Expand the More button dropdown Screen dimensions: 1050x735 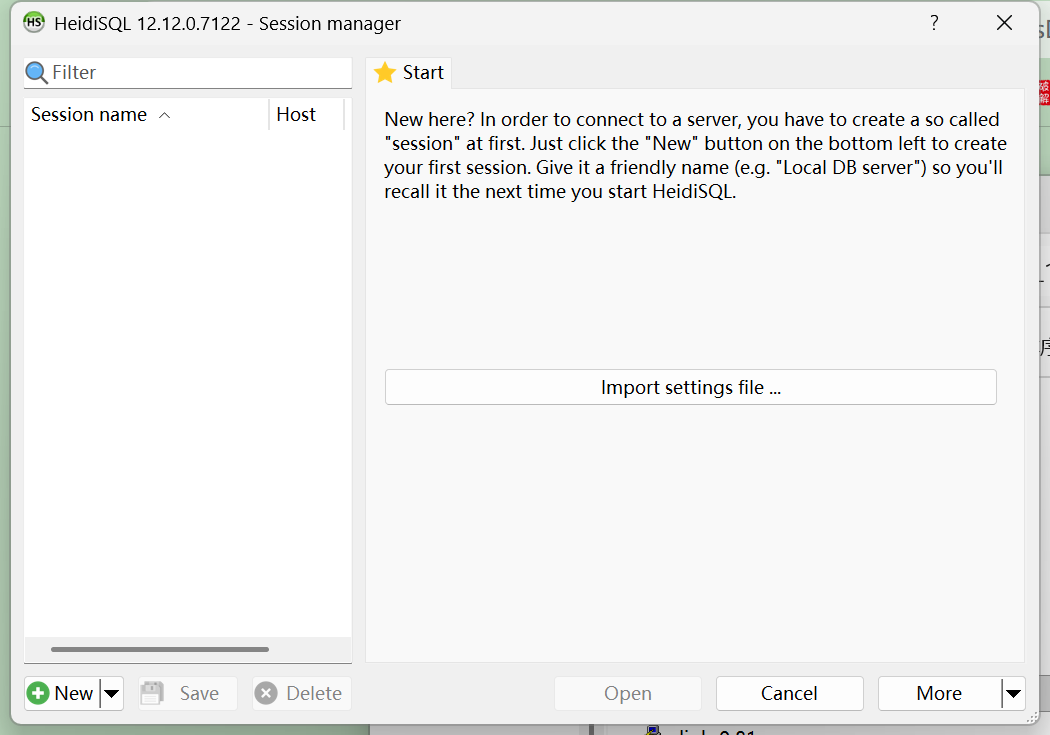[1012, 692]
